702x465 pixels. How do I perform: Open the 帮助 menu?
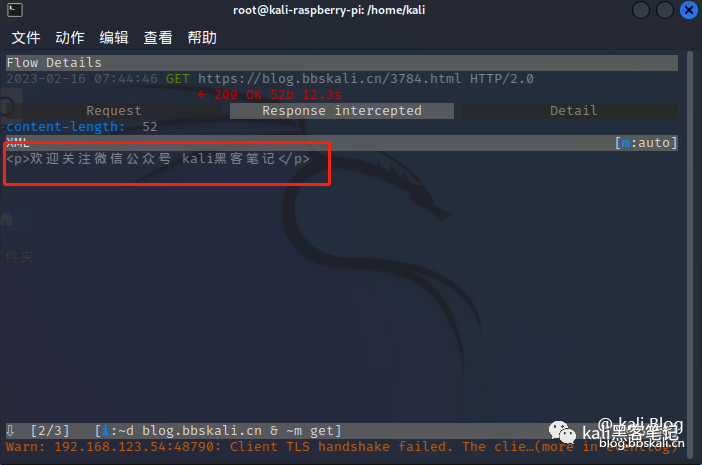click(202, 38)
